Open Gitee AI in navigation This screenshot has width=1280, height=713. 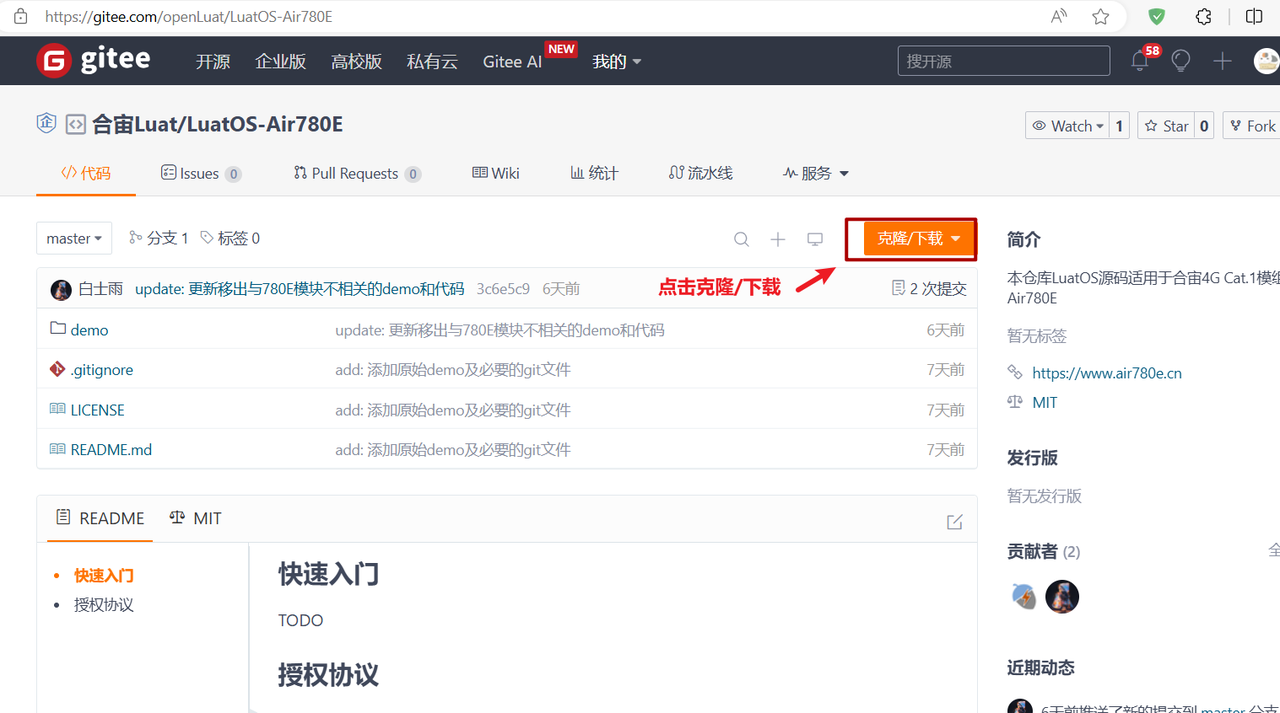pyautogui.click(x=512, y=61)
